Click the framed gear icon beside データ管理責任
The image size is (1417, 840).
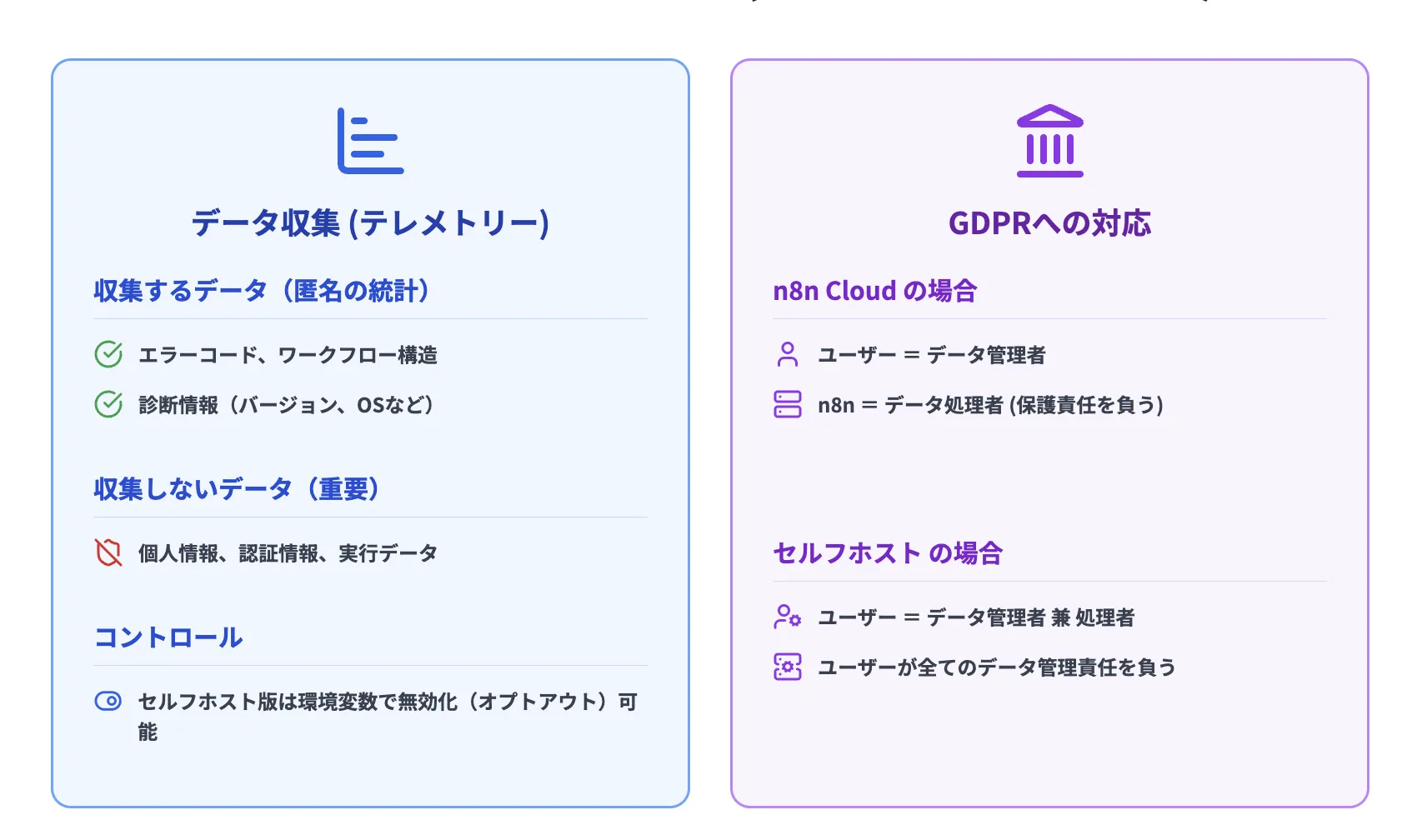coord(787,667)
